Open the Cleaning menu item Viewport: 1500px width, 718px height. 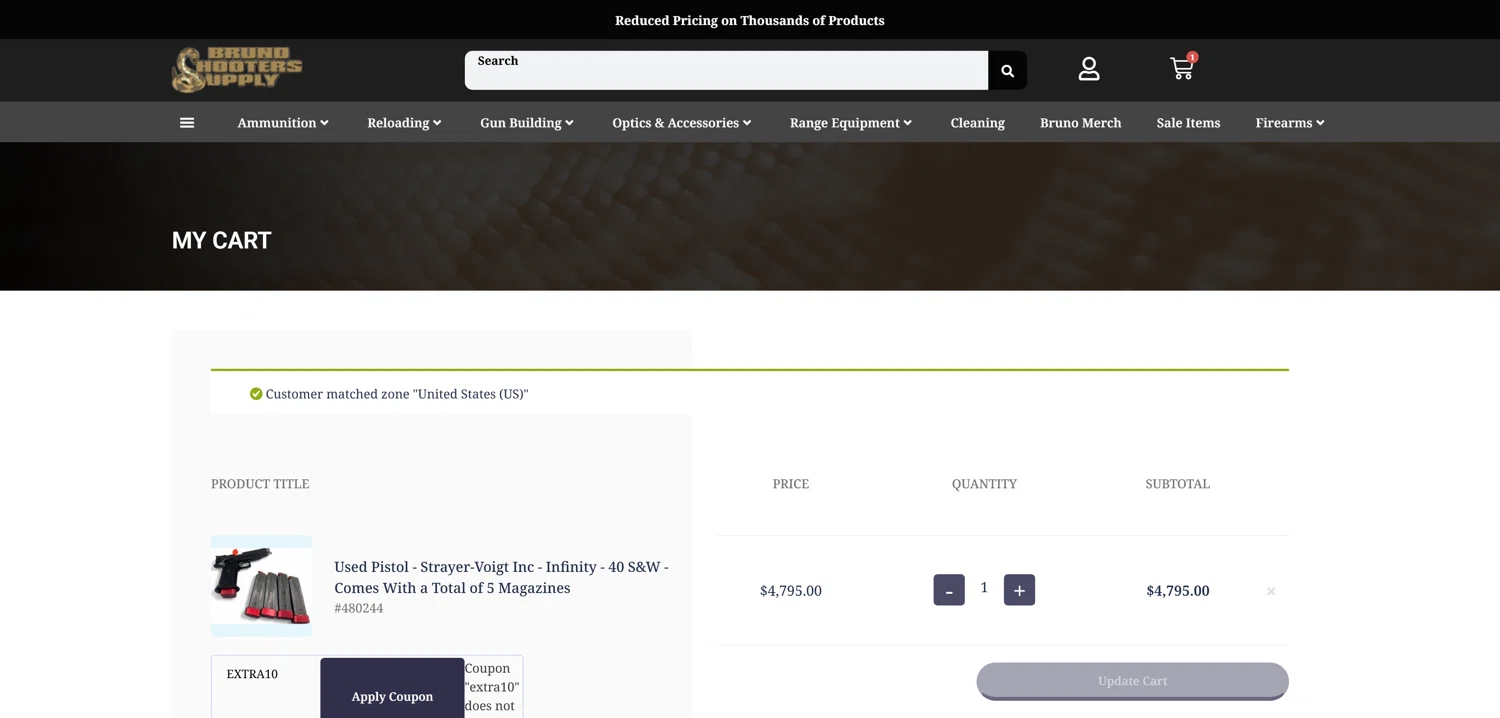(x=977, y=123)
